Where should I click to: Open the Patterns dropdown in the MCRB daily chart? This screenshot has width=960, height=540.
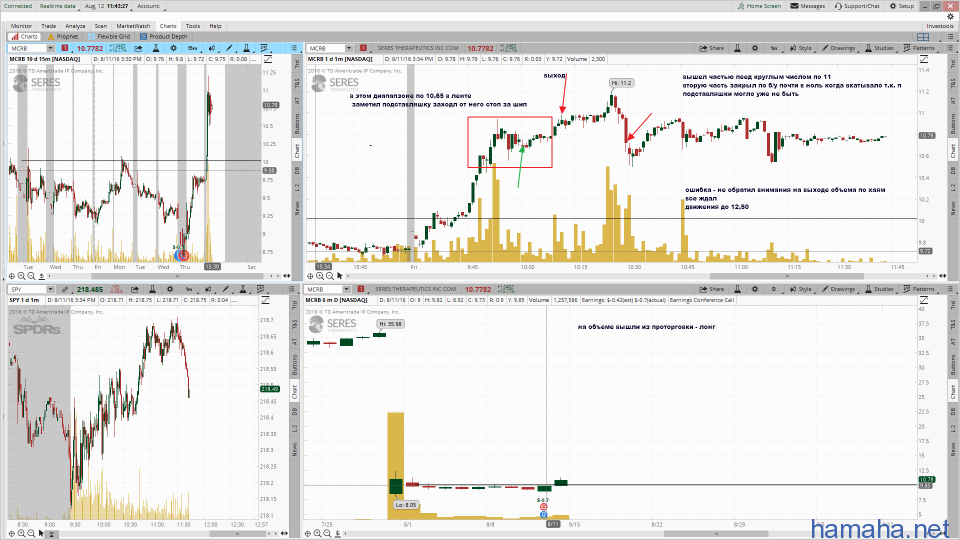pos(919,289)
